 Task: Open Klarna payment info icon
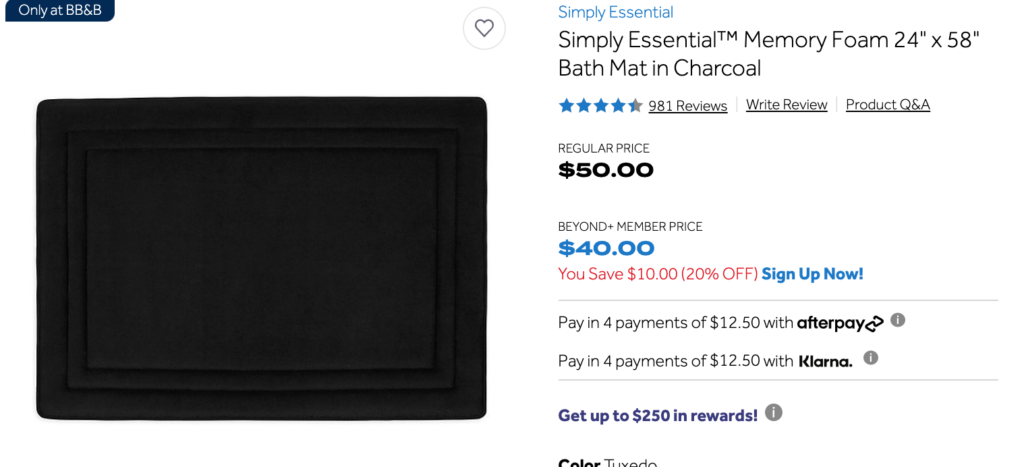pos(871,358)
